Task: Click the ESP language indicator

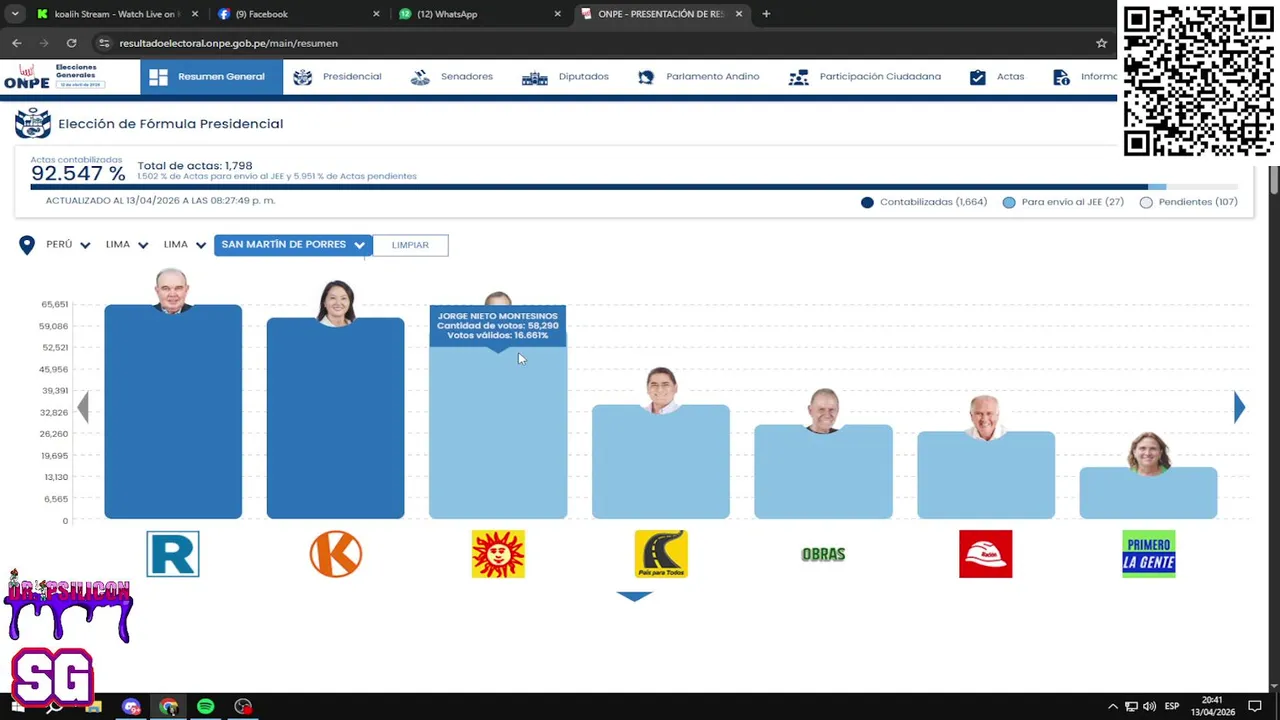Action: tap(1171, 707)
